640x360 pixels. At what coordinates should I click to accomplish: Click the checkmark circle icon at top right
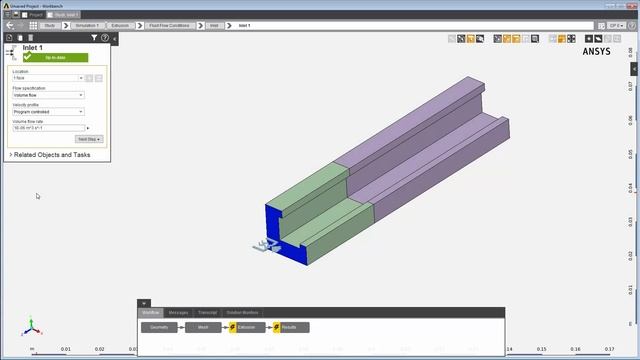click(x=632, y=25)
